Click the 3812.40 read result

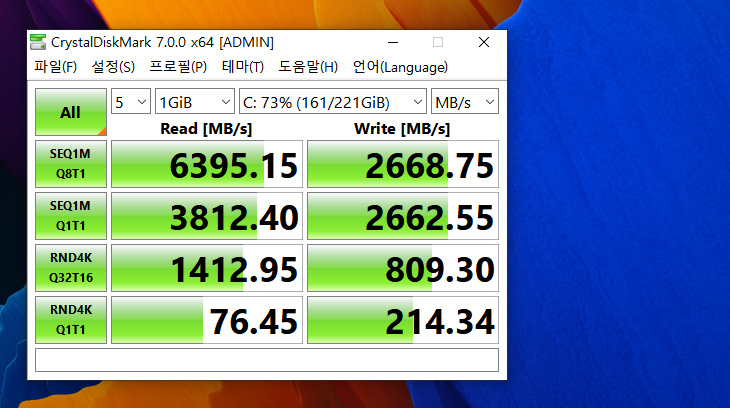pyautogui.click(x=207, y=216)
